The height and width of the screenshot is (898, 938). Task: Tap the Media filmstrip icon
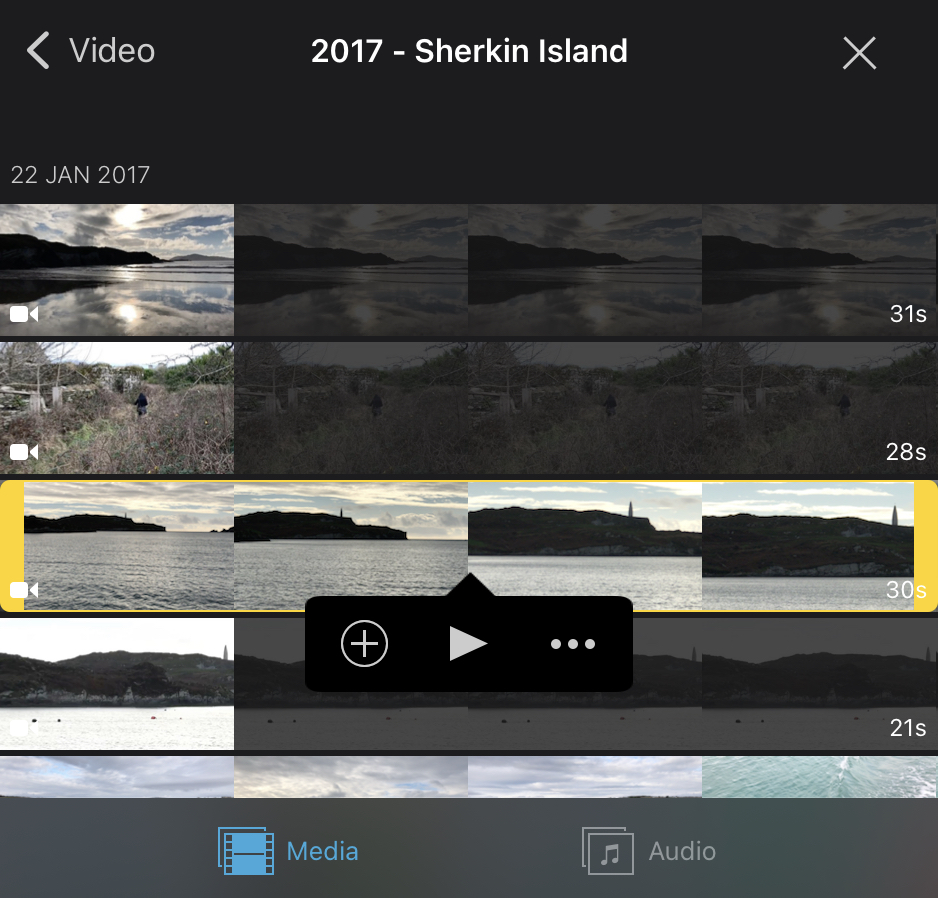click(x=246, y=851)
